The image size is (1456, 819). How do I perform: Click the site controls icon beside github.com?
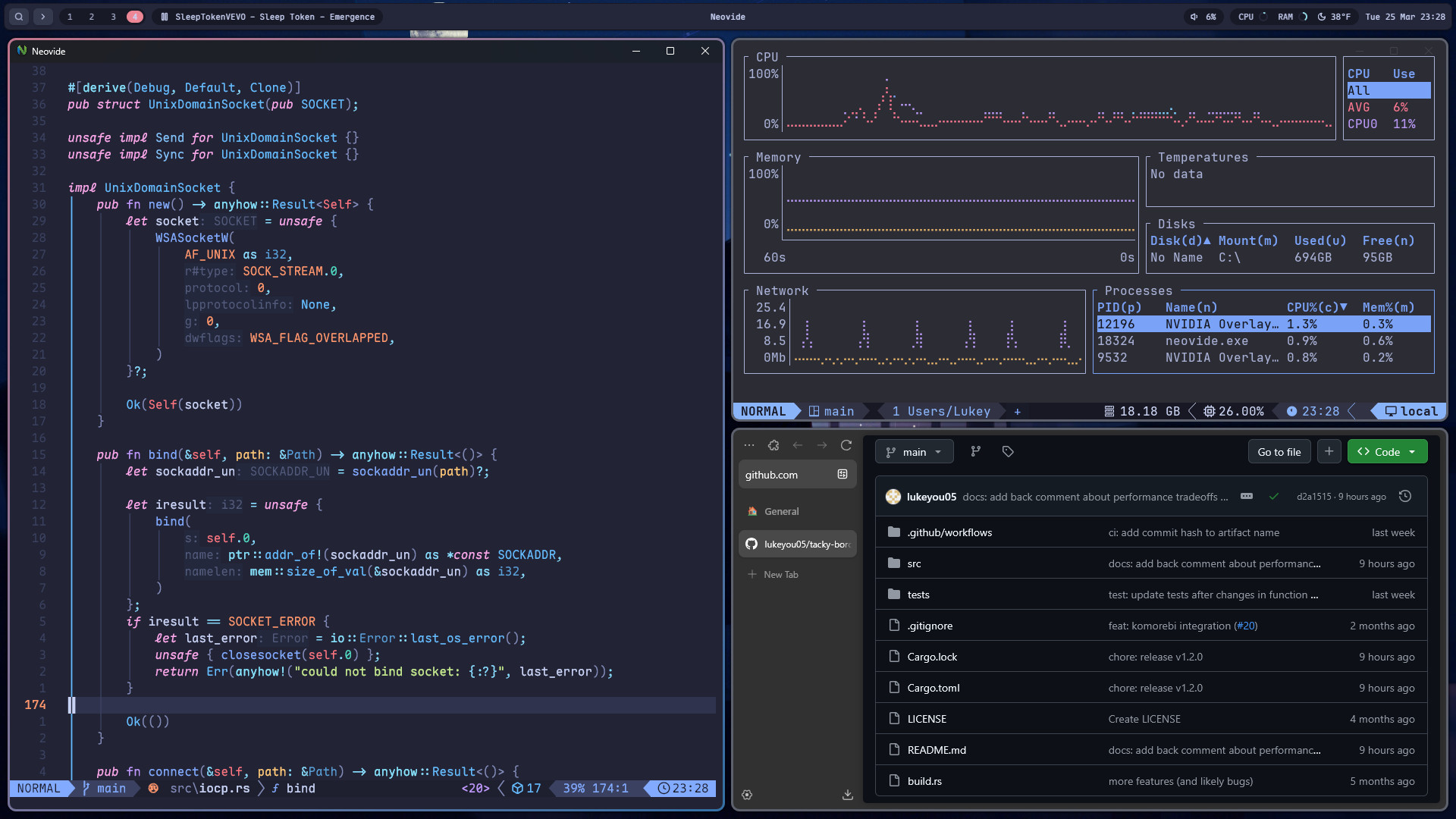(842, 474)
